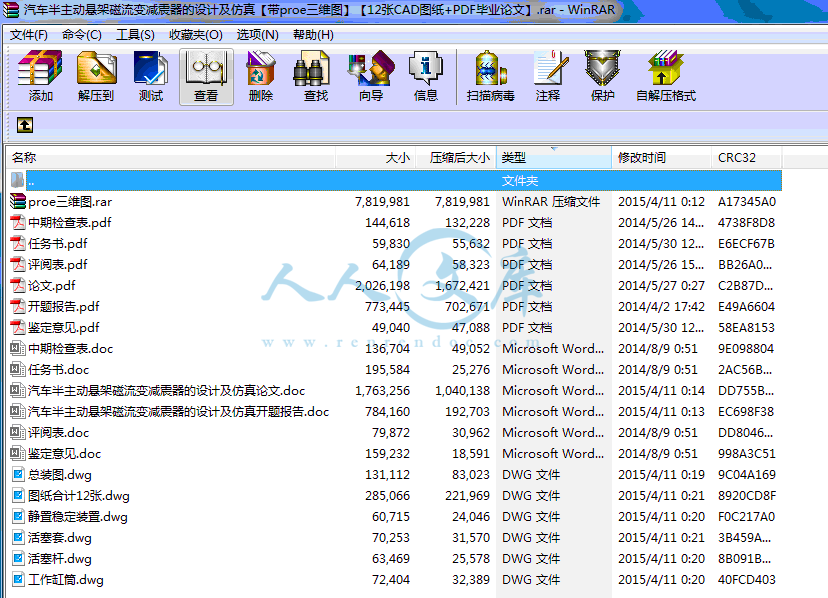The width and height of the screenshot is (828, 598).
Task: Select the file 鉴定意见.doc
Action: click(x=64, y=453)
